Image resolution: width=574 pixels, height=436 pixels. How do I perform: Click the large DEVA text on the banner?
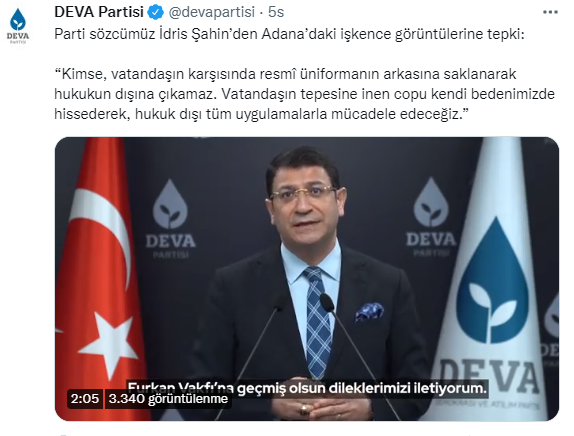coord(489,377)
